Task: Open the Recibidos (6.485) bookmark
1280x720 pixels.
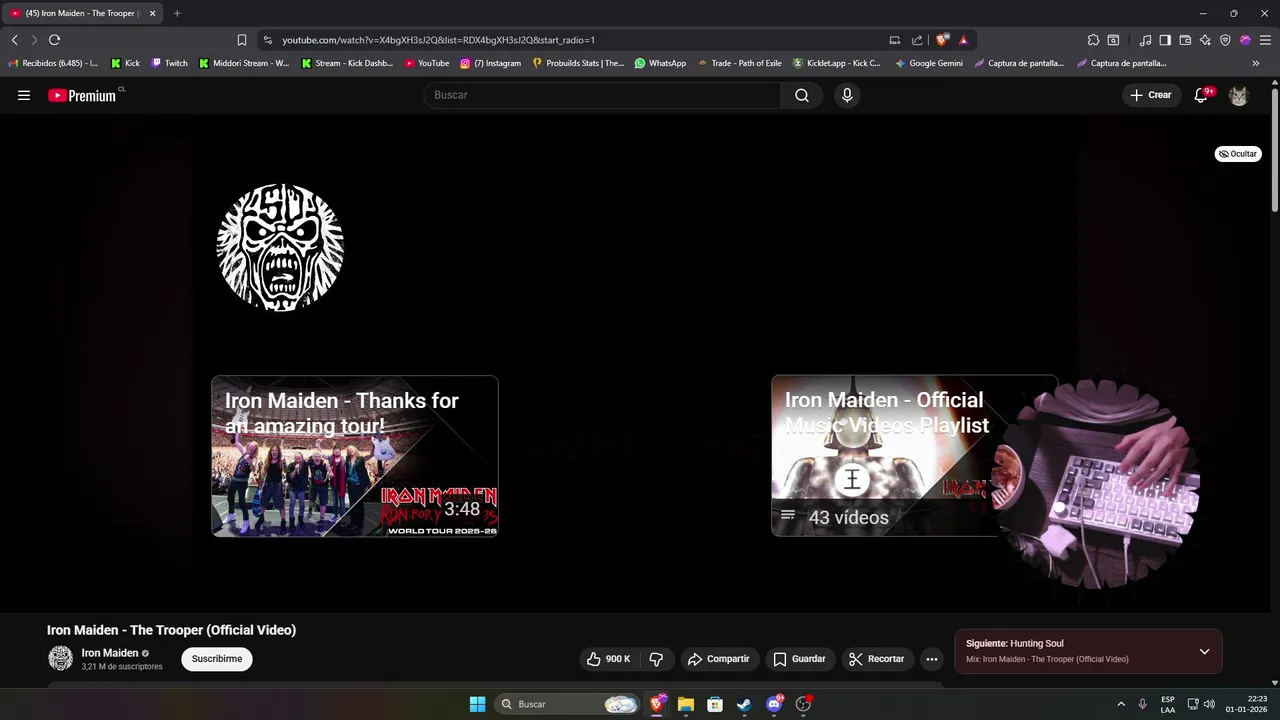Action: pyautogui.click(x=53, y=63)
